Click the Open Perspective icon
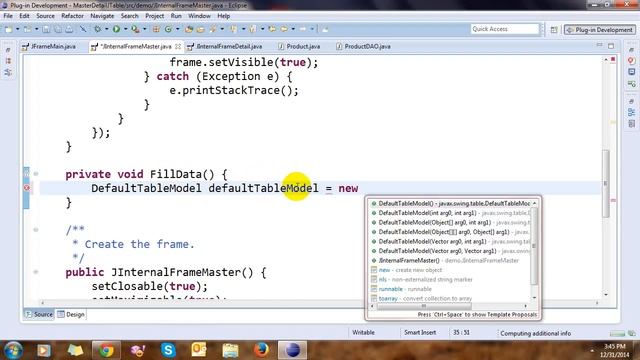 click(x=554, y=30)
